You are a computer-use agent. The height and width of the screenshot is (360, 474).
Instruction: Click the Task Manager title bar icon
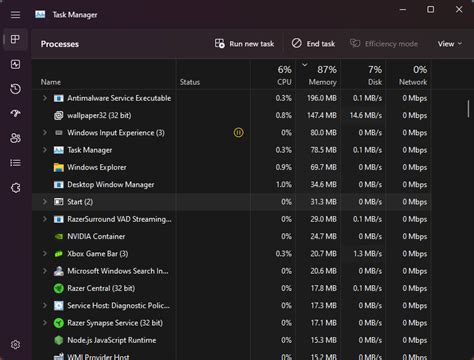(40, 15)
